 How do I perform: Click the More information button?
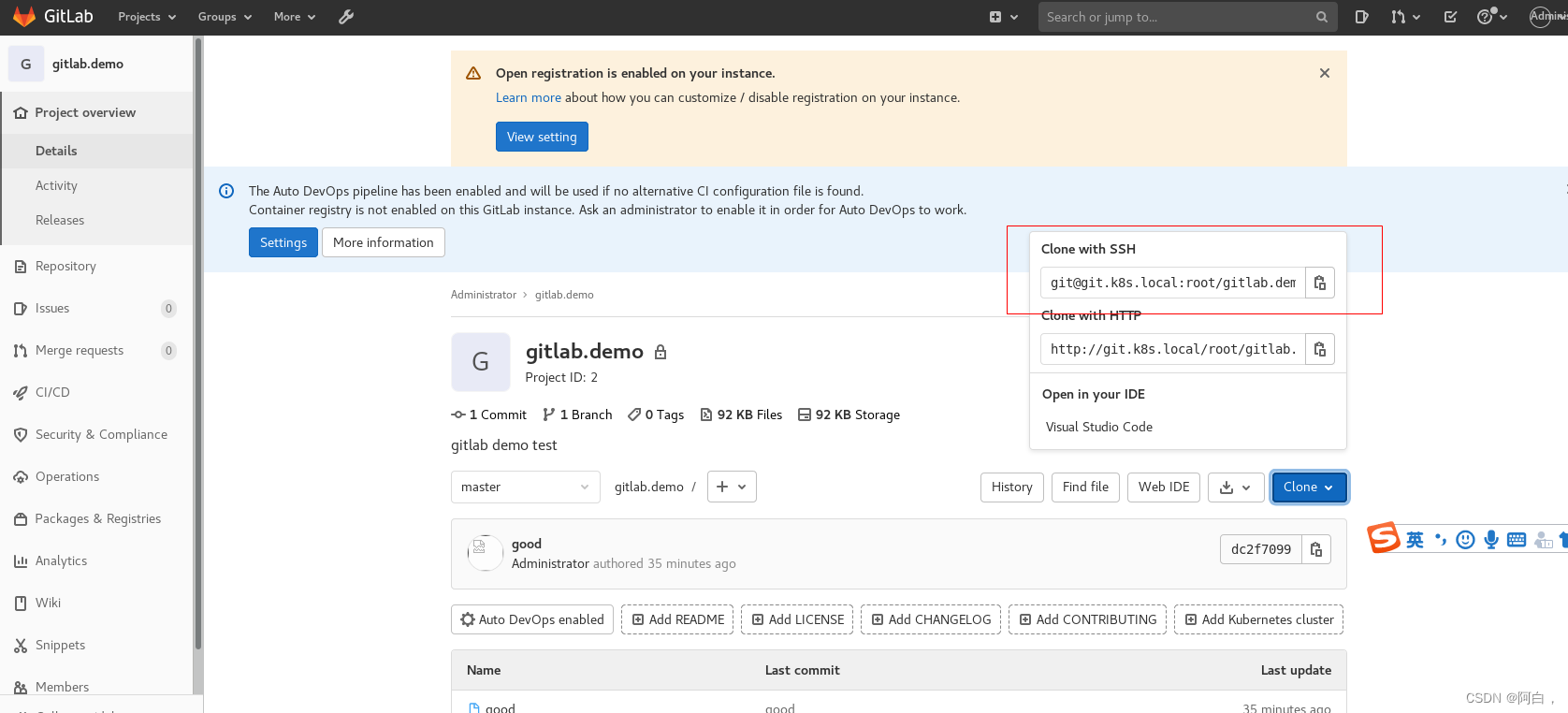click(x=384, y=242)
